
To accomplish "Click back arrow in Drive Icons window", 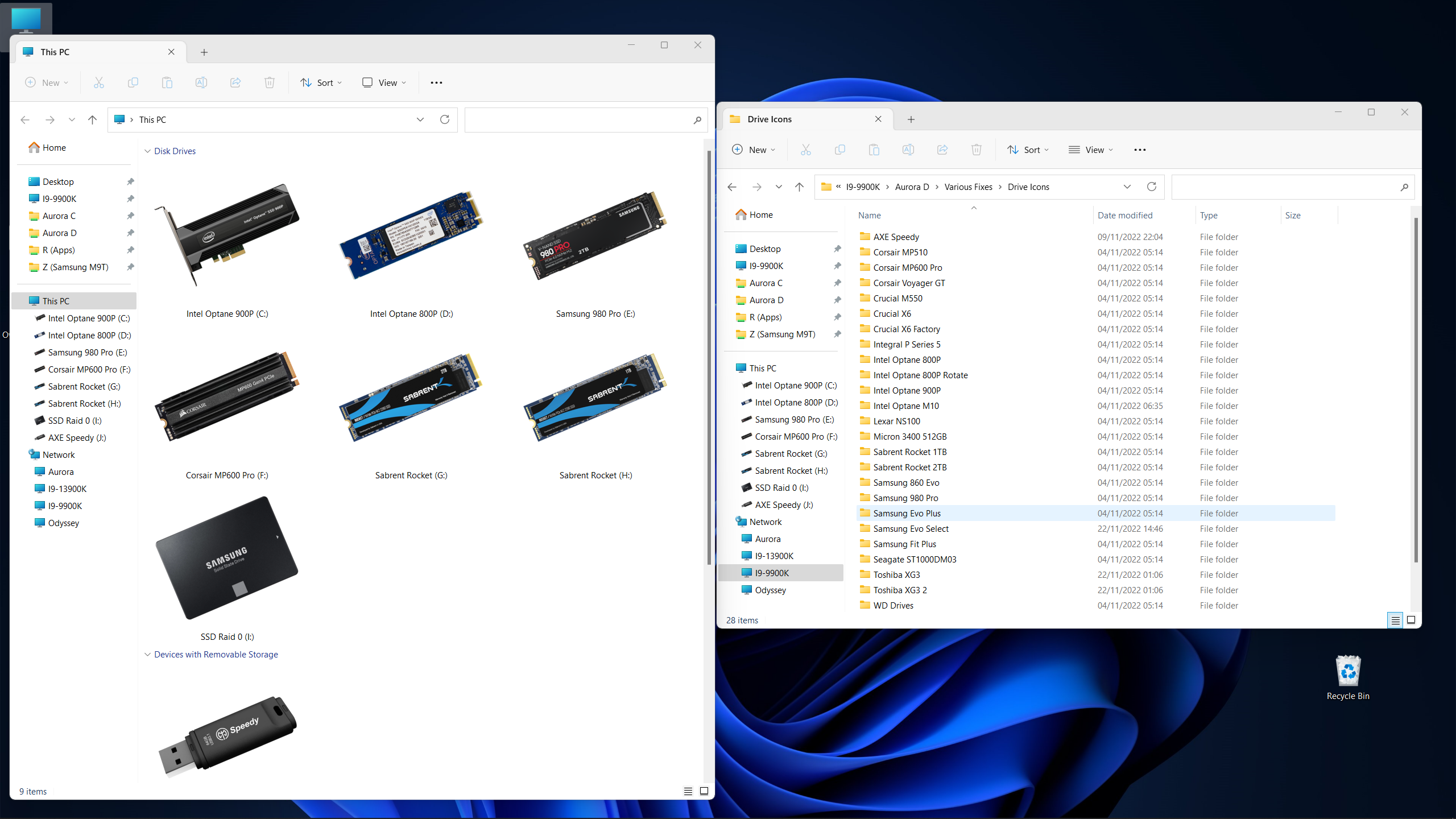I will pos(732,187).
